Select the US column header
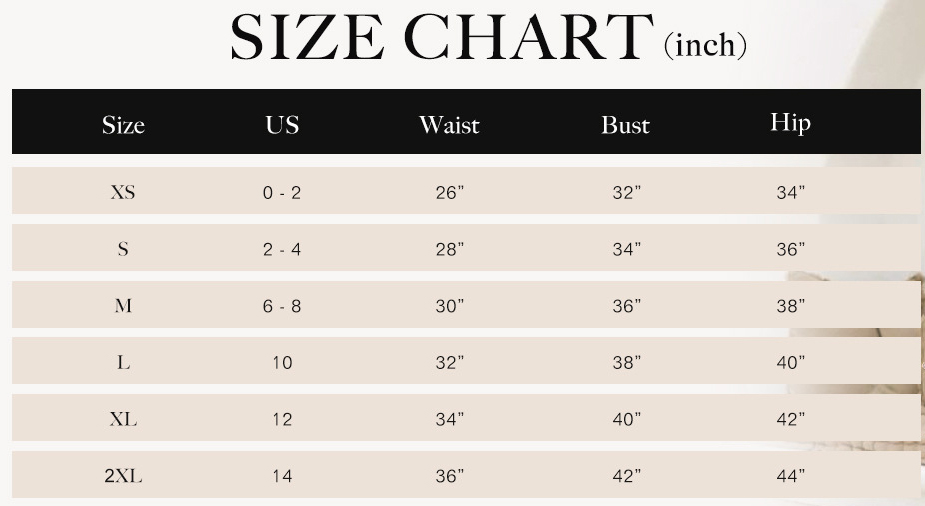Screen dimensions: 925x506 click(282, 125)
